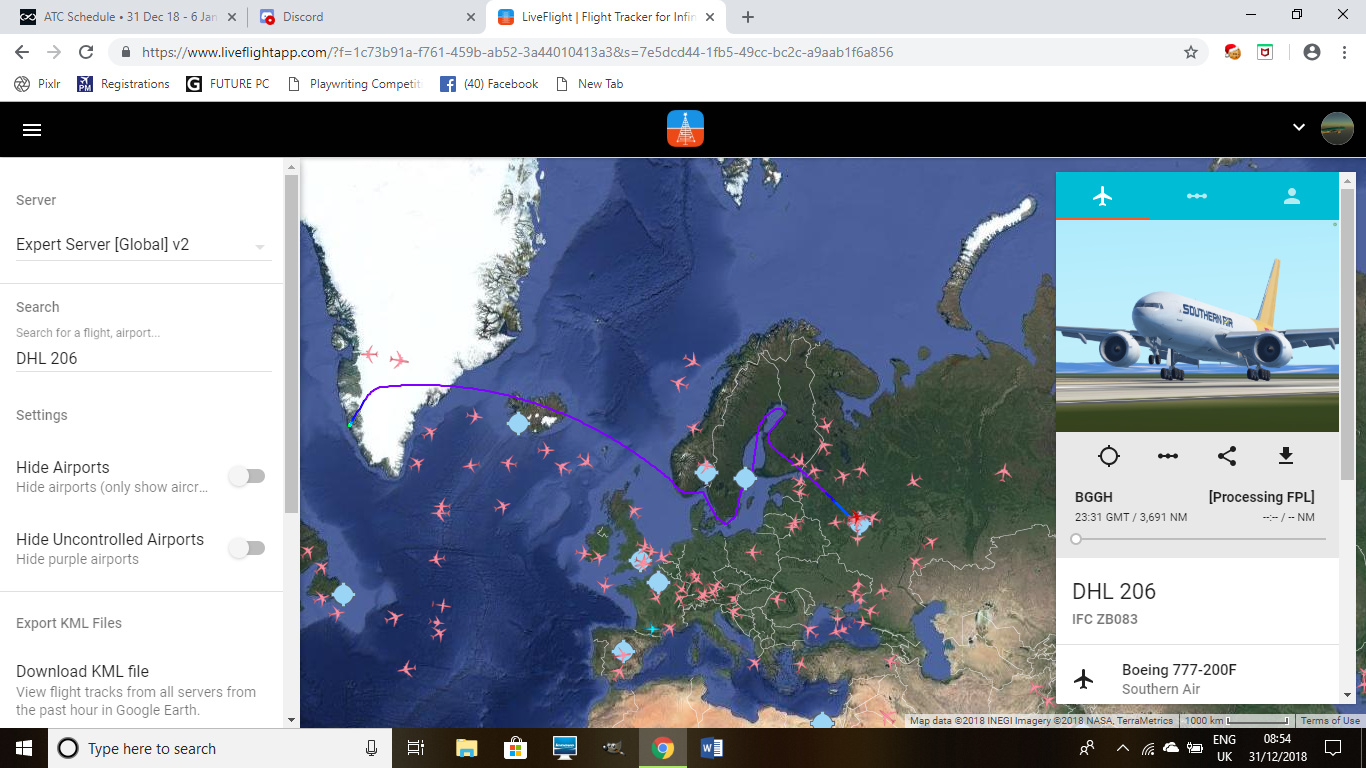
Task: Open Microsoft Word from the taskbar
Action: click(711, 748)
